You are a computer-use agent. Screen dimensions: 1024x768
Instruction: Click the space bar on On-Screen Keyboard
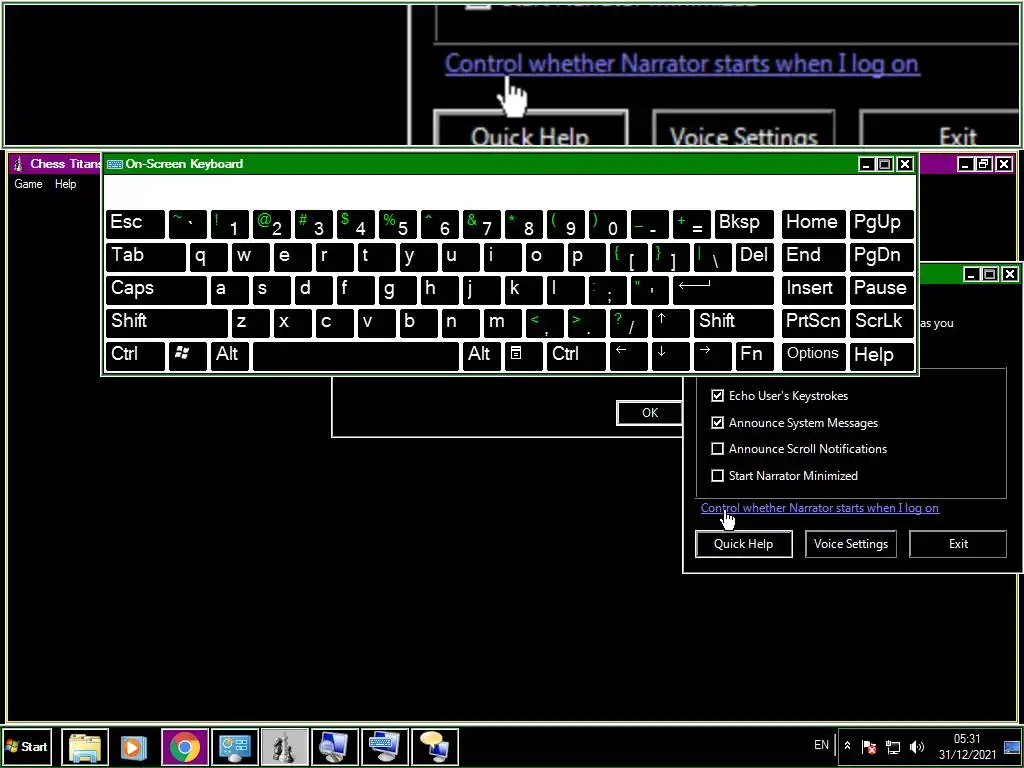pyautogui.click(x=356, y=355)
